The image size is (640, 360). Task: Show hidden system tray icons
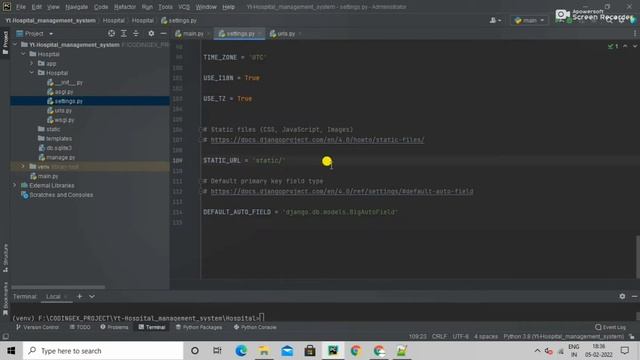coord(537,351)
